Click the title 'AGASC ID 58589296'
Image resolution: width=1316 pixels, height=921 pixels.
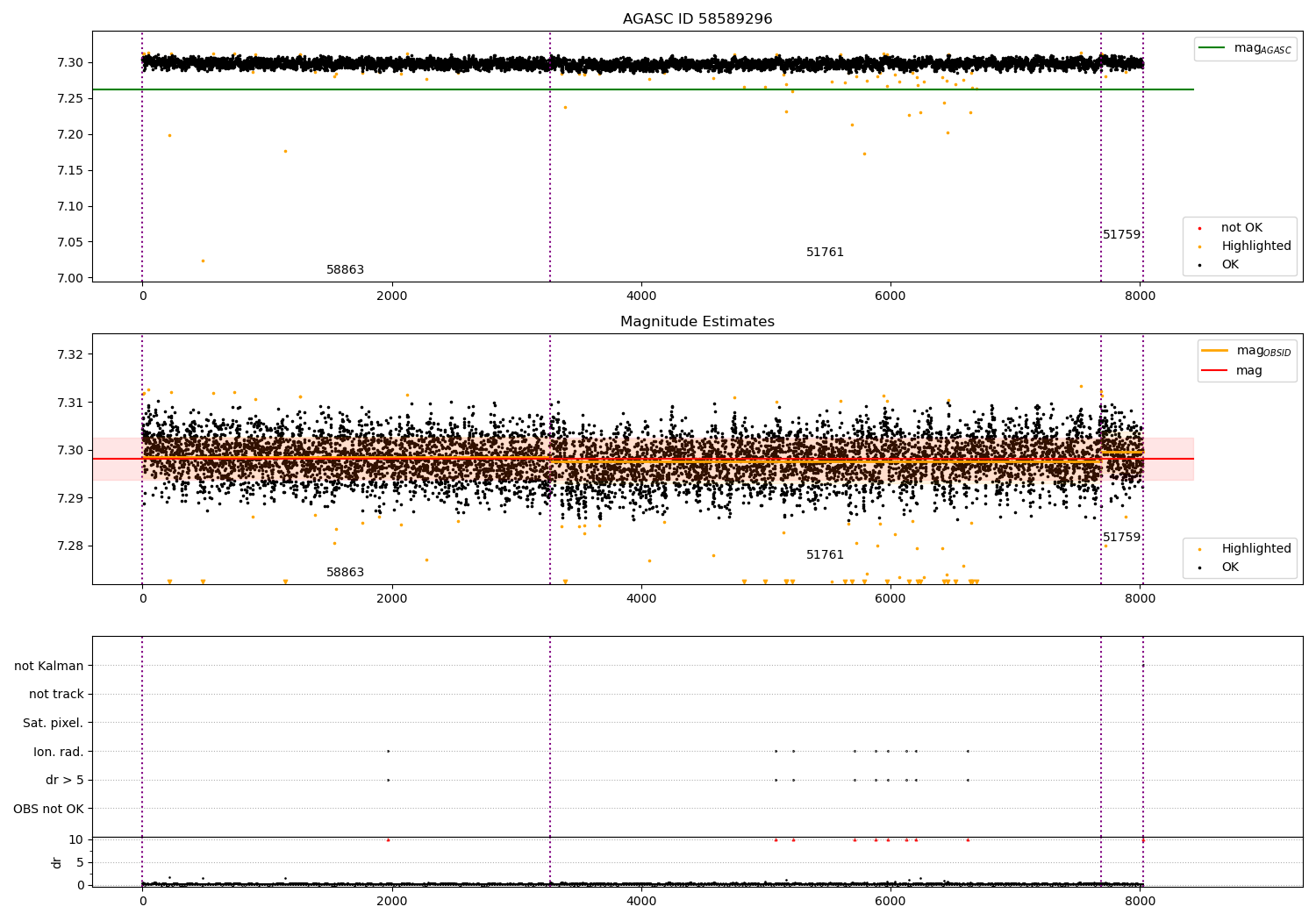[697, 19]
